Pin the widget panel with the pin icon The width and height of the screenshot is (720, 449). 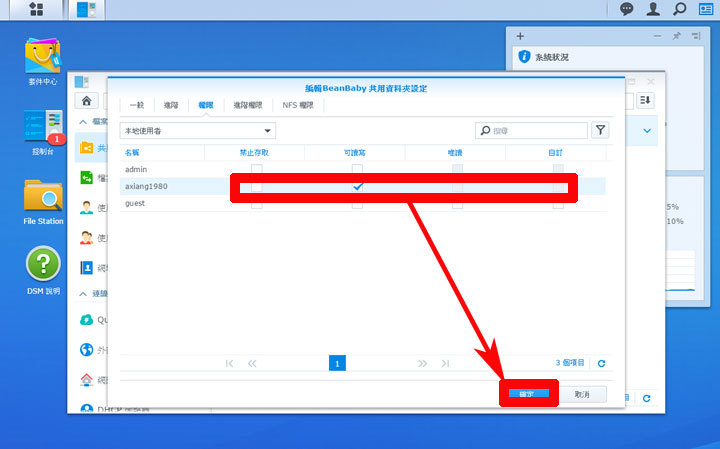click(676, 36)
